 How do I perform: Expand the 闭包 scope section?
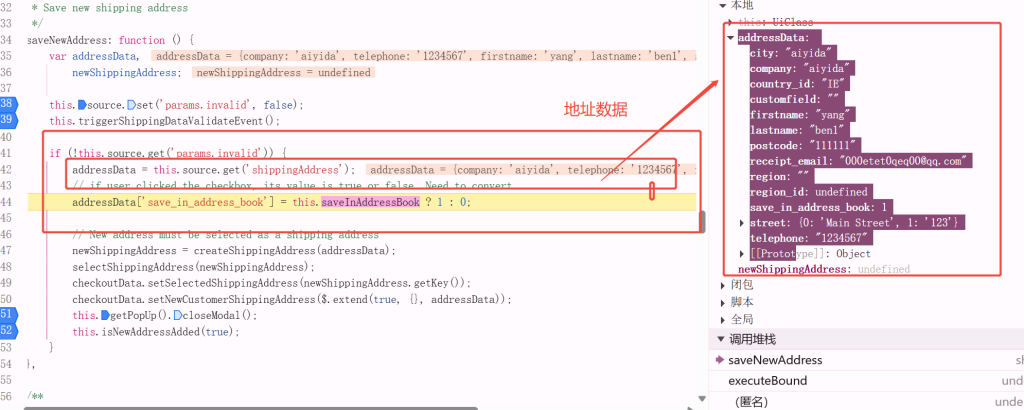pos(723,285)
